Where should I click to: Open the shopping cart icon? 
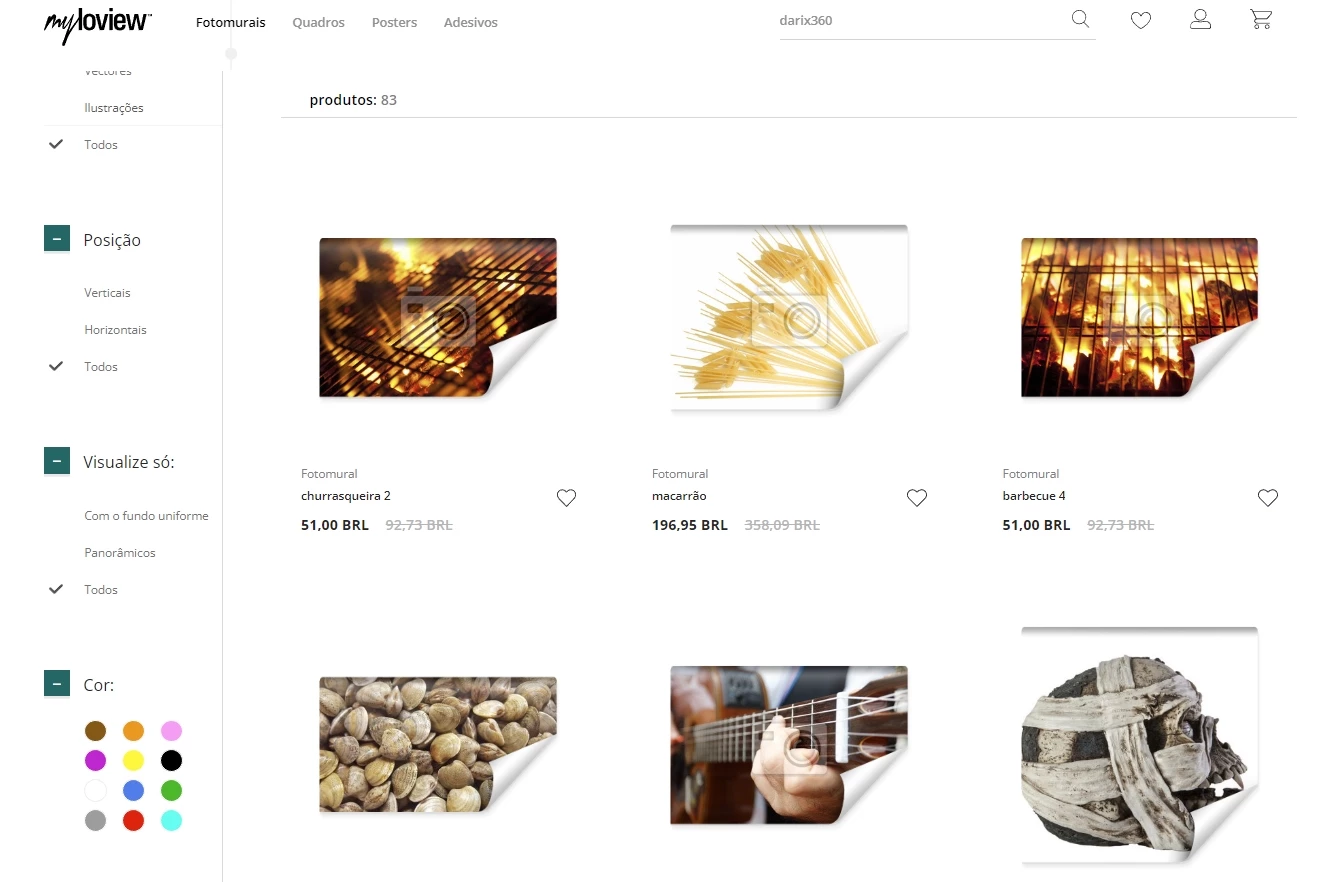[x=1261, y=19]
